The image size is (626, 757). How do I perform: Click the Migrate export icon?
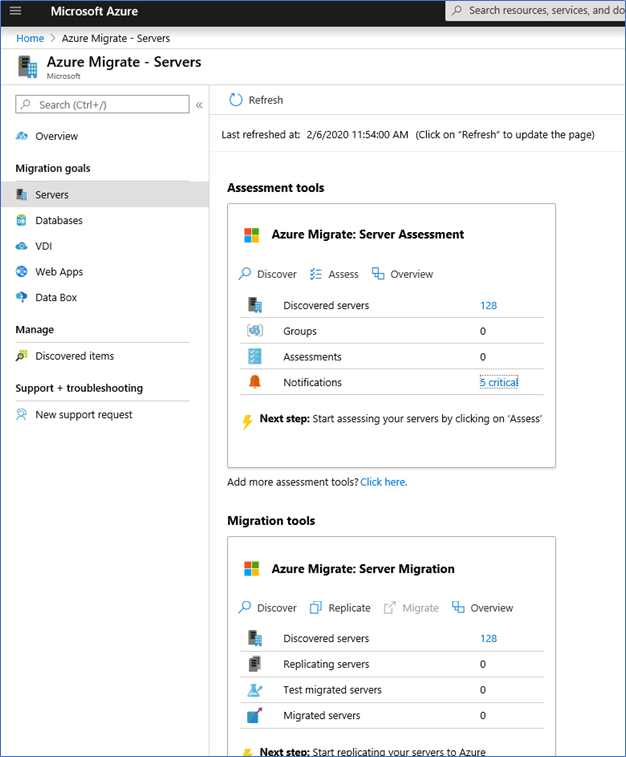coord(390,607)
